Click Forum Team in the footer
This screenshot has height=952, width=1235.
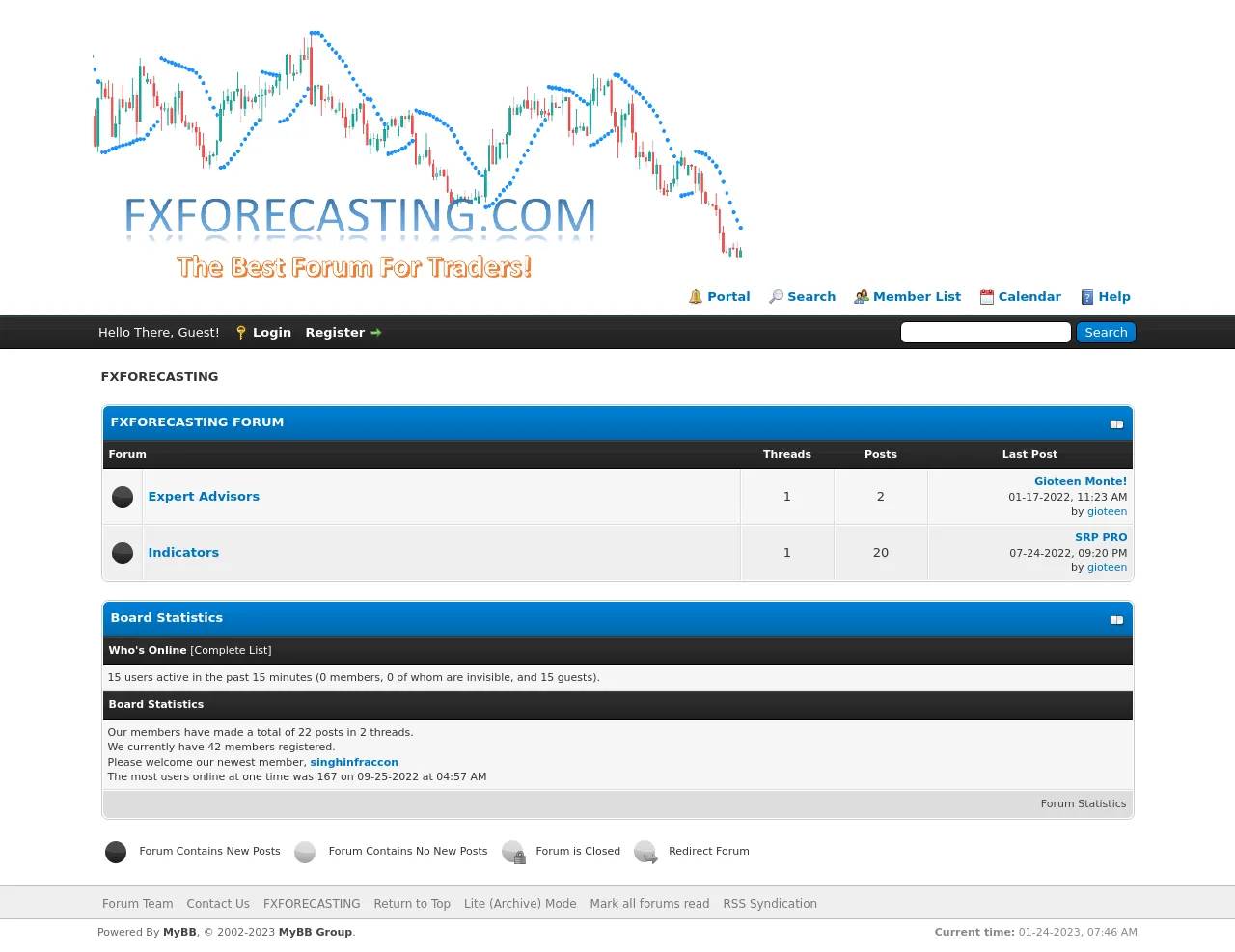tap(138, 904)
